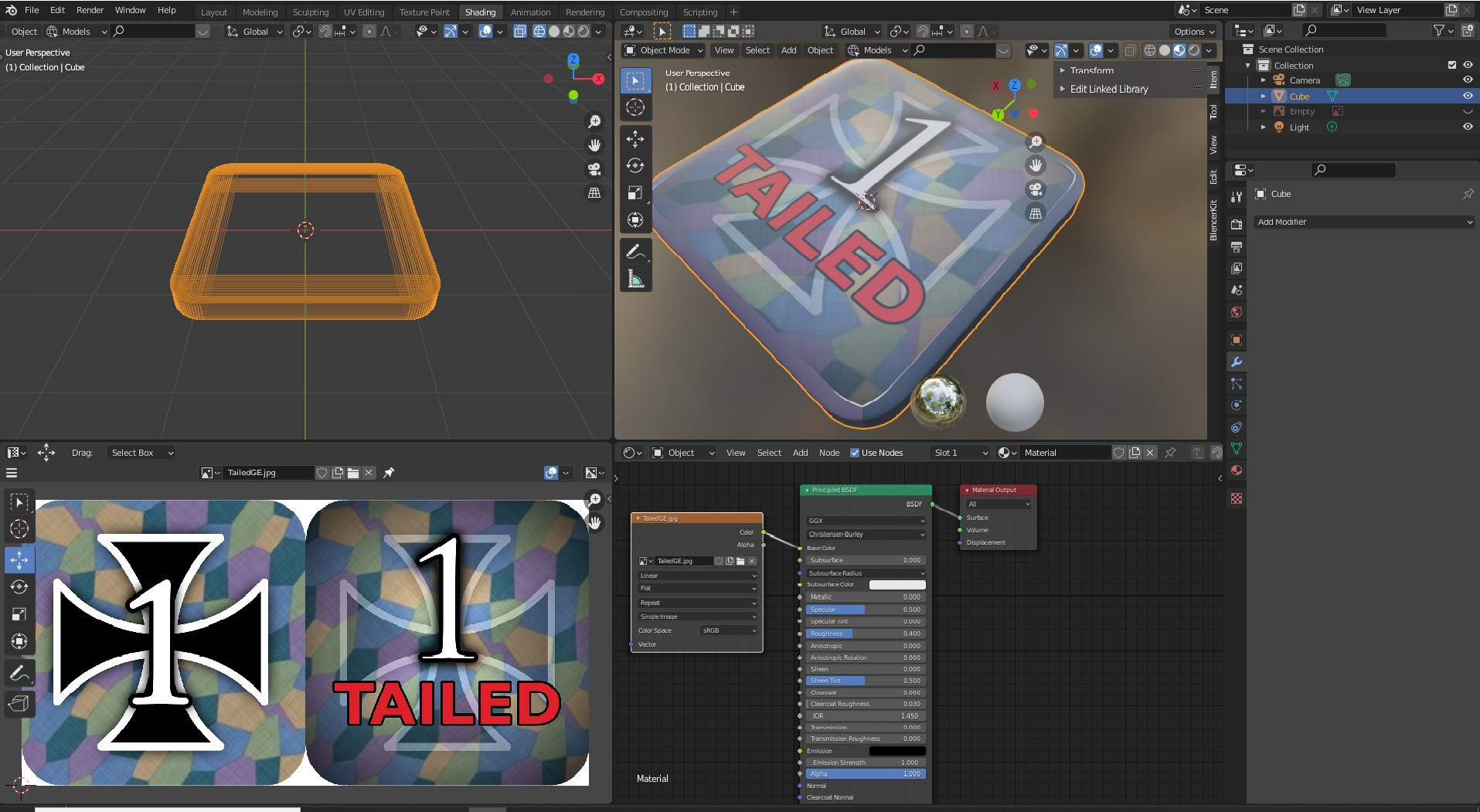Open image file button next to TailedGE.jpg

pos(353,473)
